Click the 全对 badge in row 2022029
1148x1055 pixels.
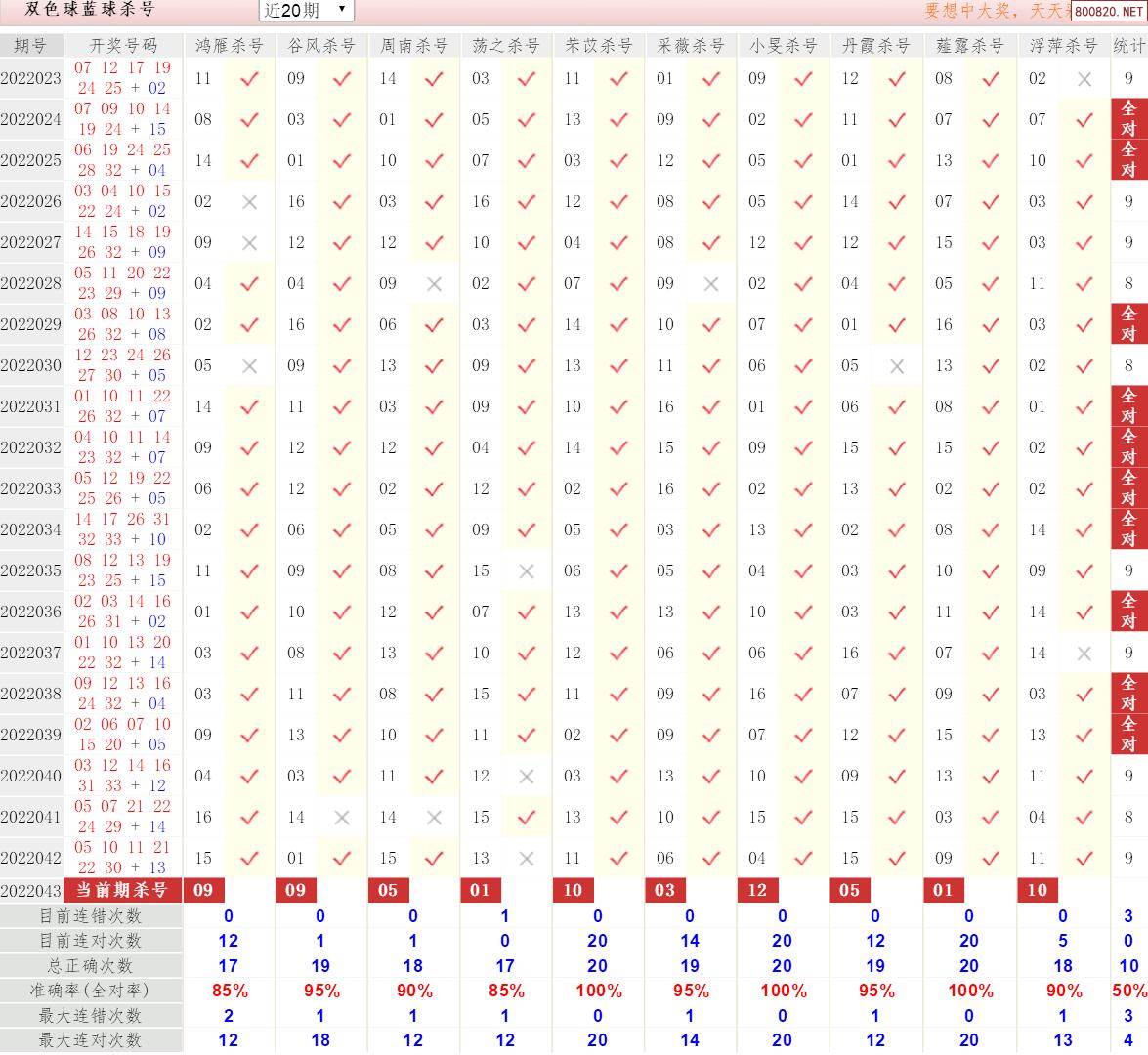pyautogui.click(x=1129, y=323)
